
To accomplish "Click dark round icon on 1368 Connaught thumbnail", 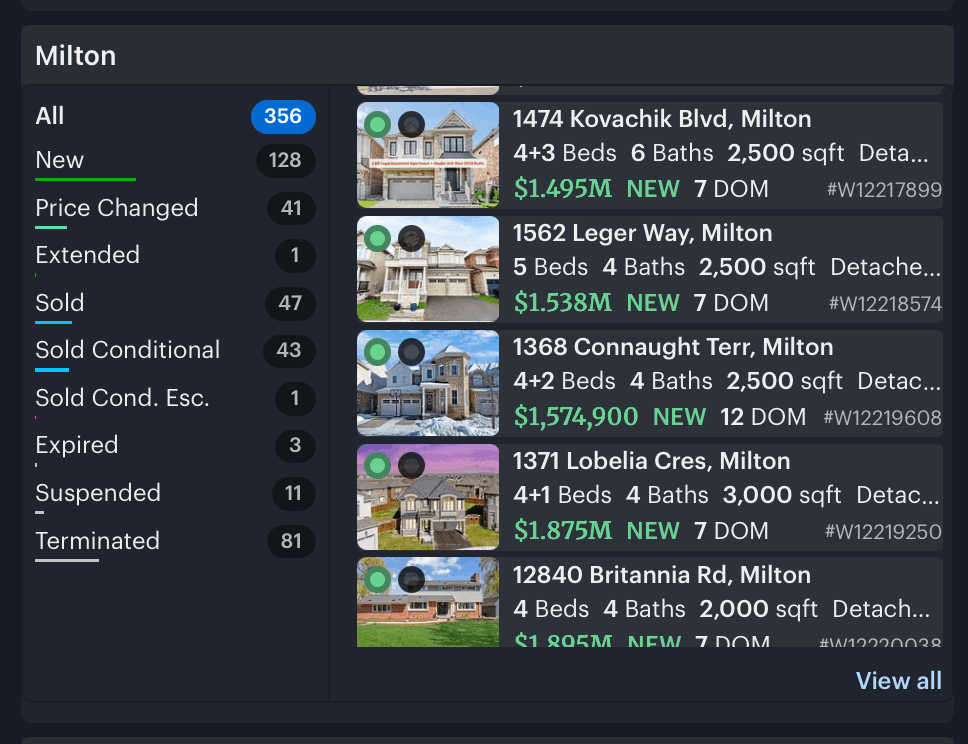I will pos(411,353).
